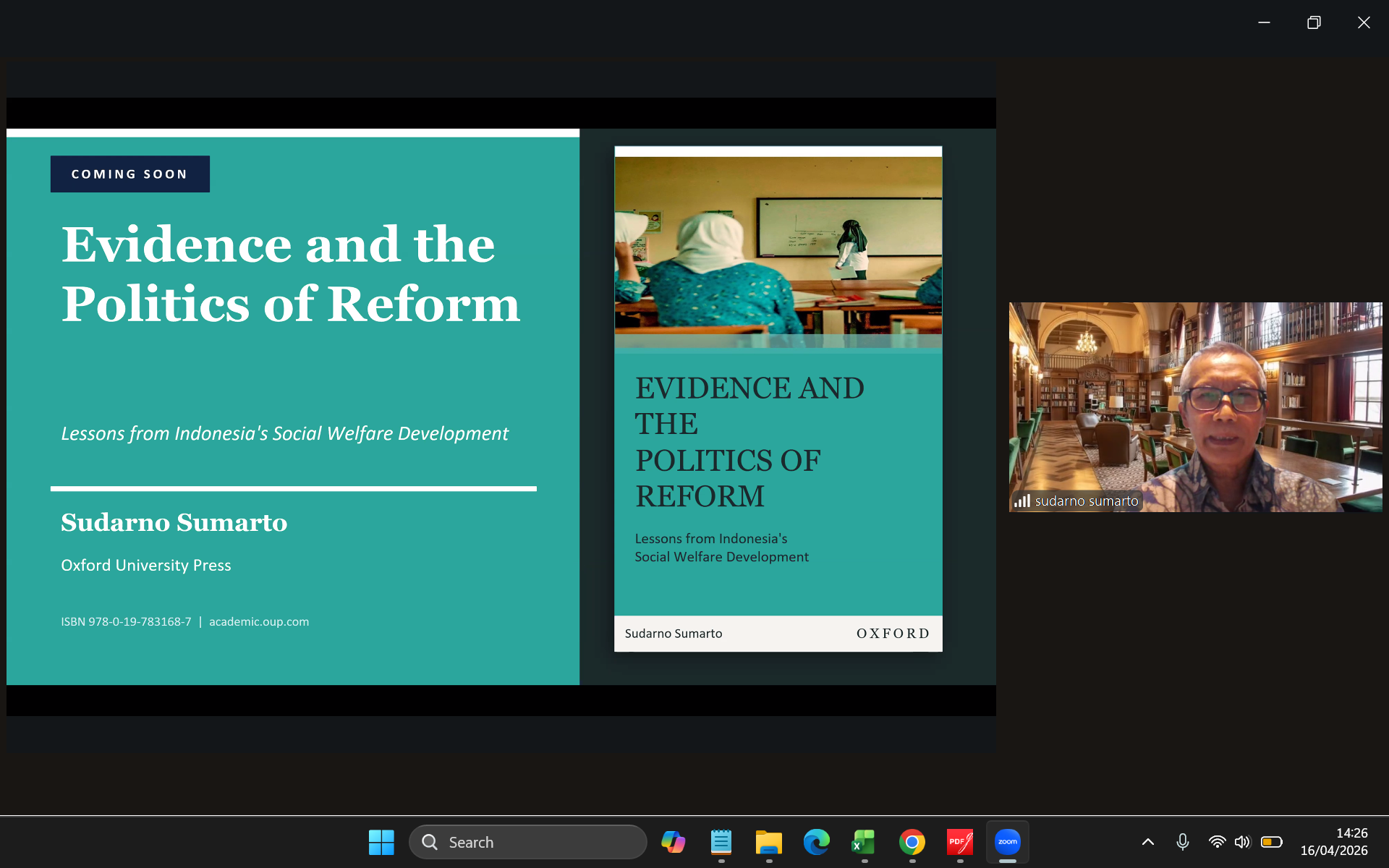The height and width of the screenshot is (868, 1389).
Task: Open Notepad from the taskbar
Action: 721,842
